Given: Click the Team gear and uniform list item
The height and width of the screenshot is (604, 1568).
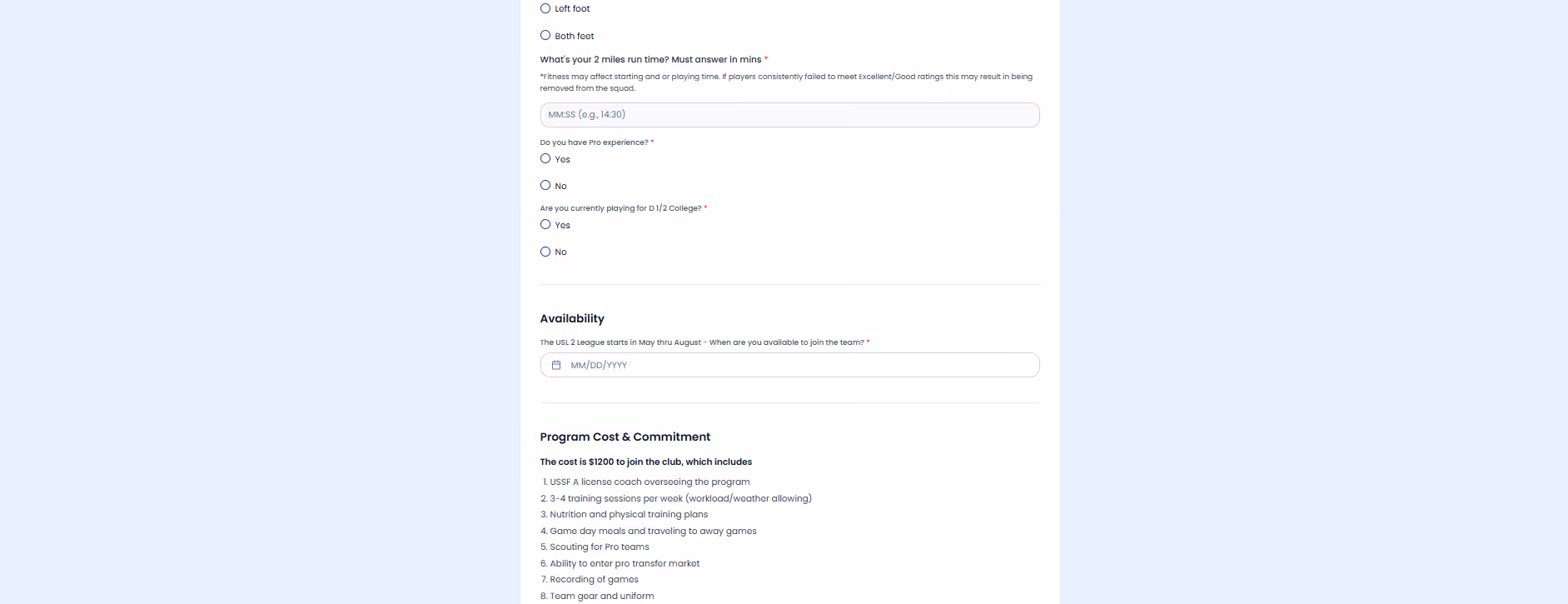Looking at the screenshot, I should (x=597, y=596).
